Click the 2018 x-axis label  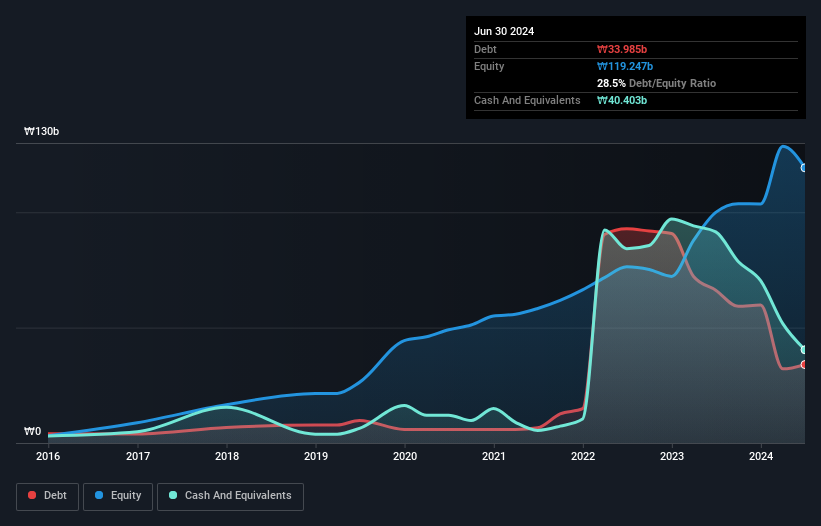click(x=227, y=456)
